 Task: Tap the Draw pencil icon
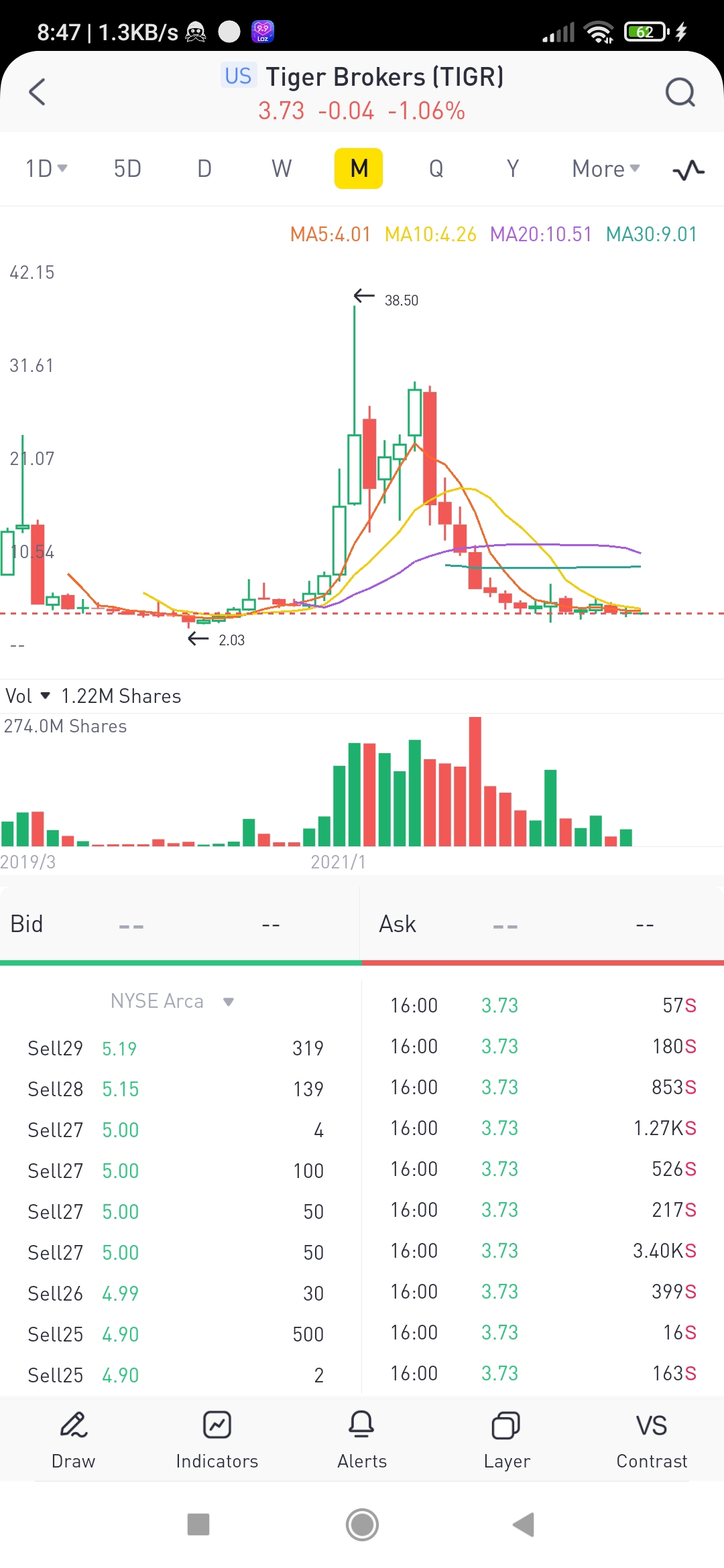click(74, 1425)
